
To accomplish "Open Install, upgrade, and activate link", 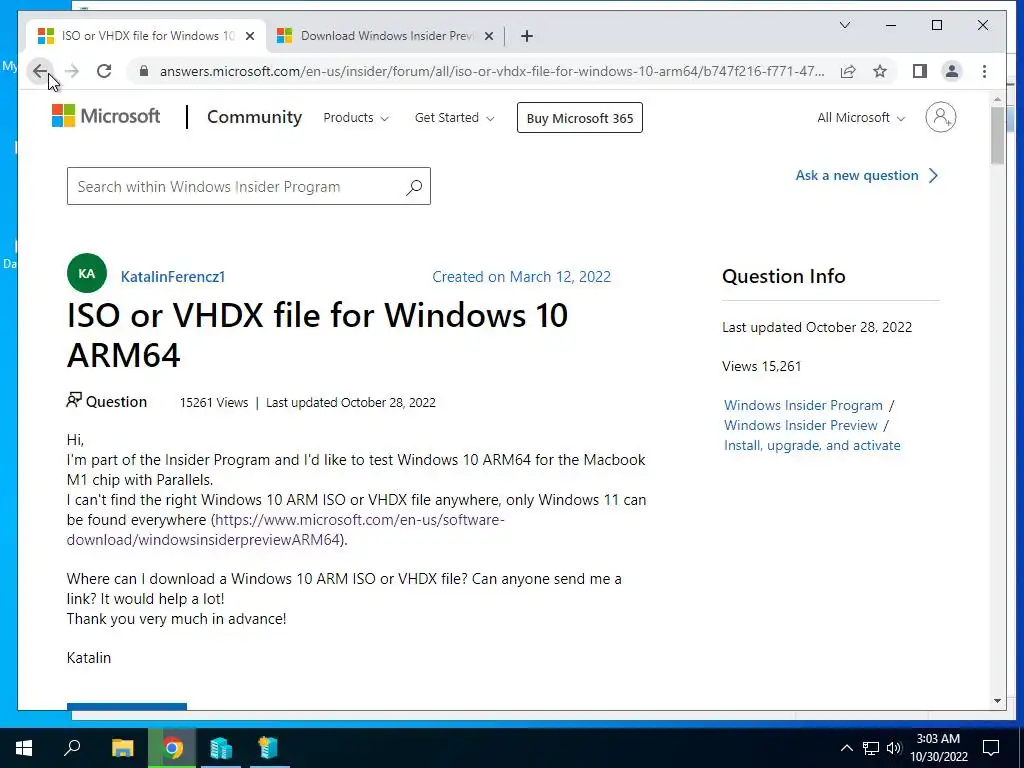I will click(812, 445).
